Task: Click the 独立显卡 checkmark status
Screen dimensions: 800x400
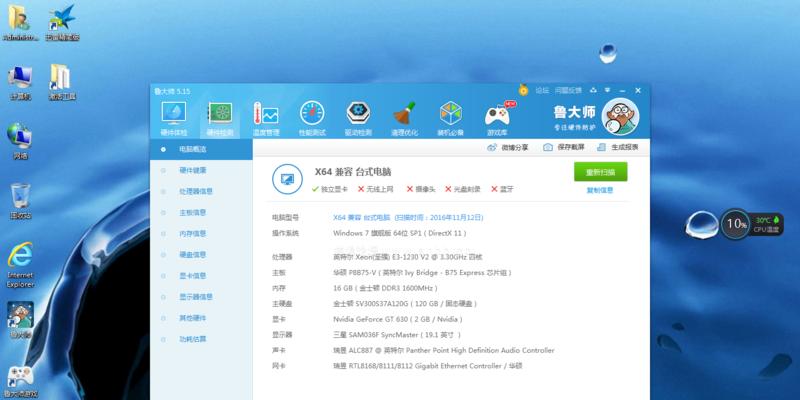Action: (330, 189)
